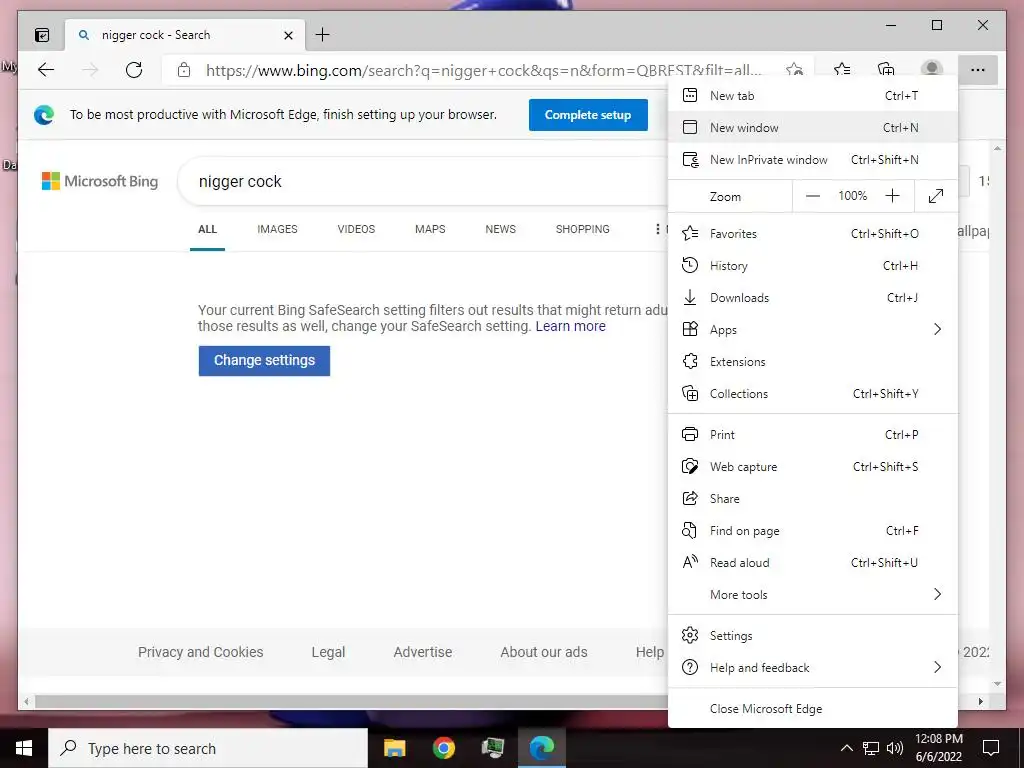Show hidden system tray icons
Image resolution: width=1024 pixels, height=768 pixels.
pyautogui.click(x=846, y=748)
